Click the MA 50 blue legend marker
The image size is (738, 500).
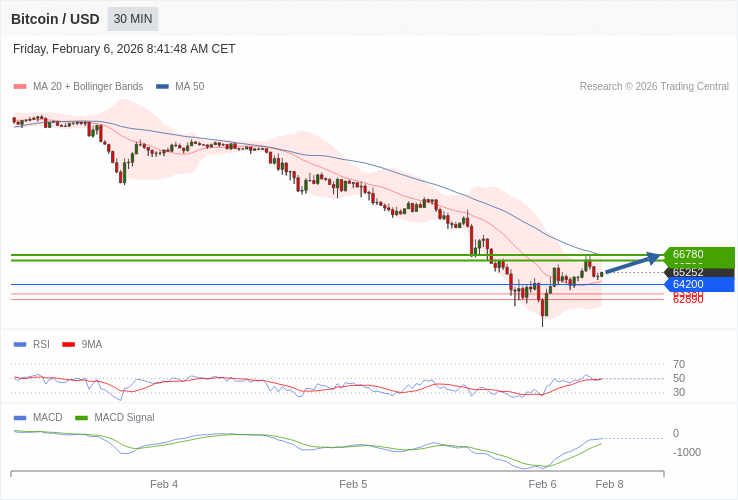click(x=162, y=87)
